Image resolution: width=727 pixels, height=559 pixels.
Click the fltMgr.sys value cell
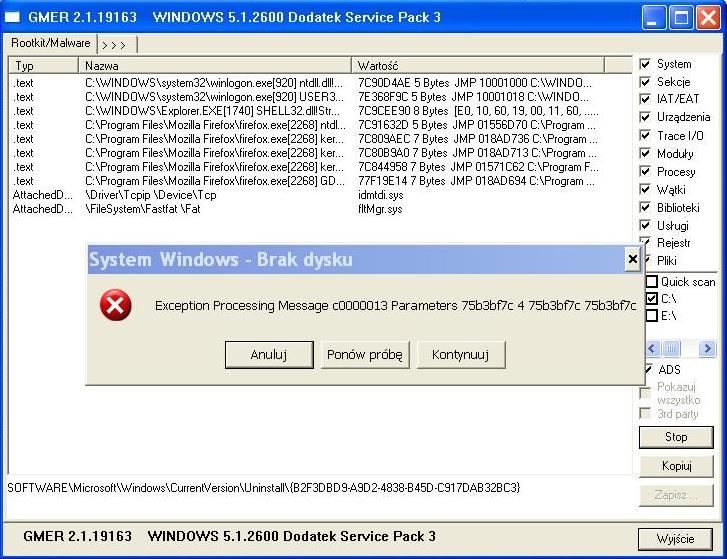380,209
